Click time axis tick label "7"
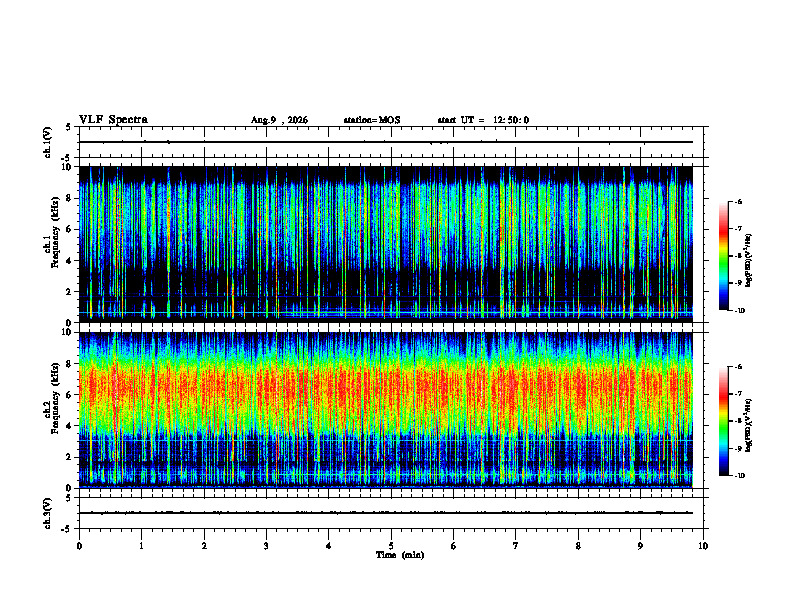The image size is (792, 612). tap(516, 546)
